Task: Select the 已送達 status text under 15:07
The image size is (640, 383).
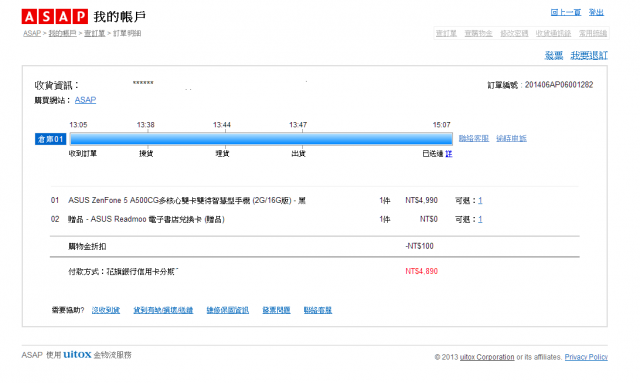Action: [433, 154]
